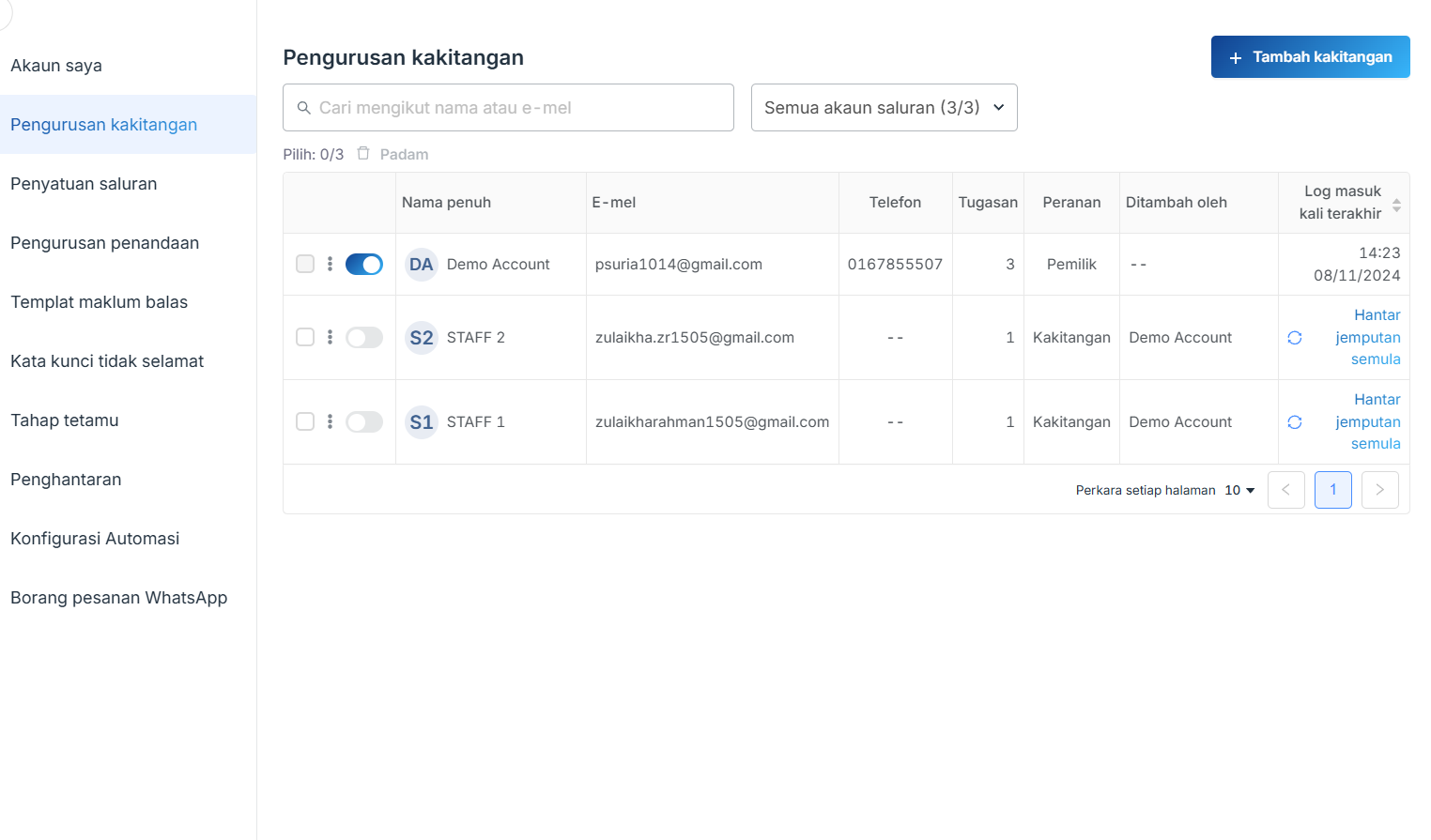This screenshot has width=1431, height=840.
Task: Click the resend refresh icon for STAFF 2
Action: point(1295,338)
